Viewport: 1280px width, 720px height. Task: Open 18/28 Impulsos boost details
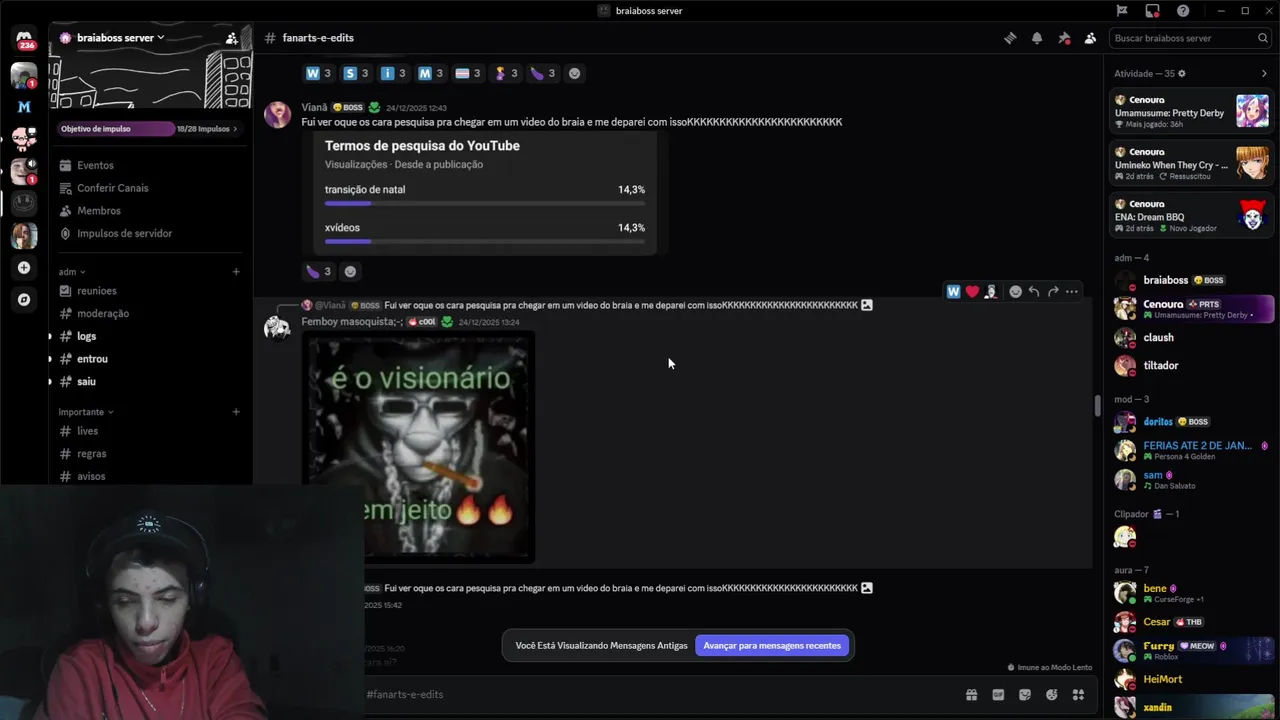(207, 129)
